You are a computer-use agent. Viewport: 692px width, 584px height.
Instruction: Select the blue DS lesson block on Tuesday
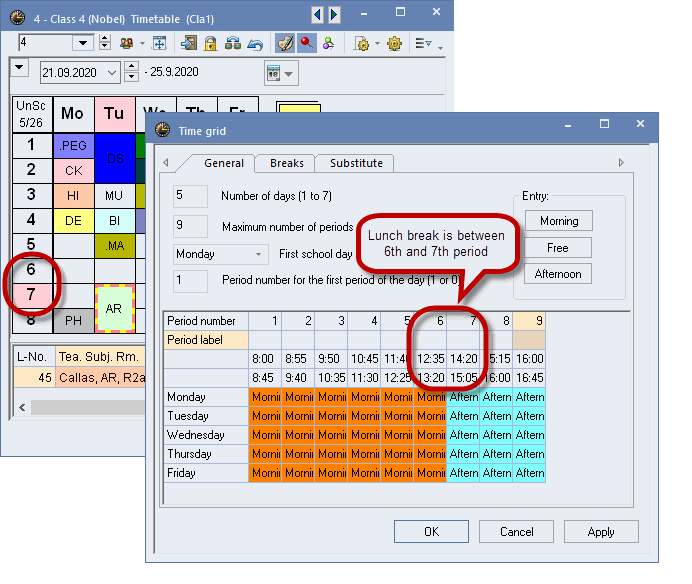click(x=115, y=158)
